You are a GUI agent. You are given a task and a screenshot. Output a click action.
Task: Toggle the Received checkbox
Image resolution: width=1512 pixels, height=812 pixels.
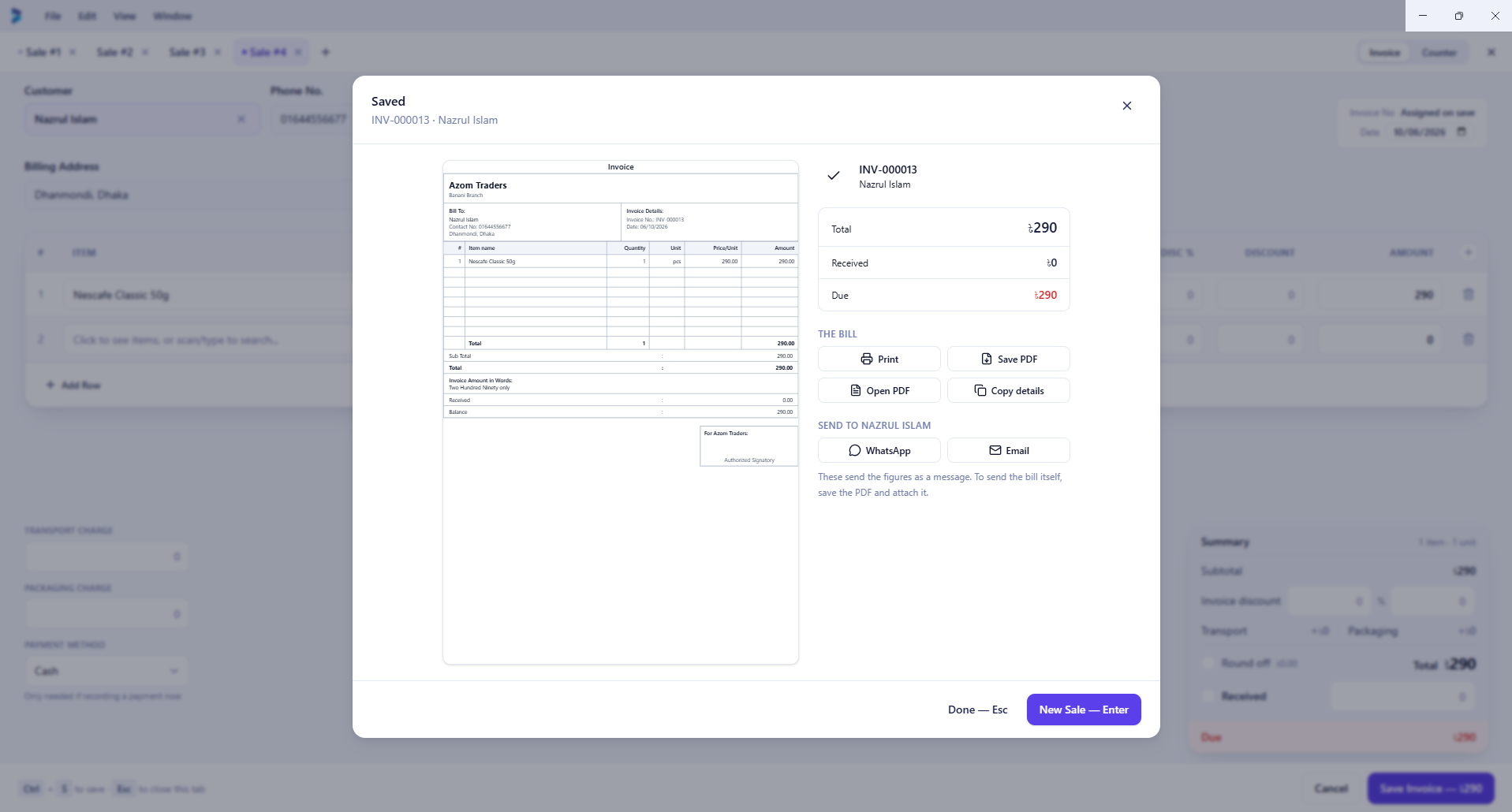click(1208, 696)
